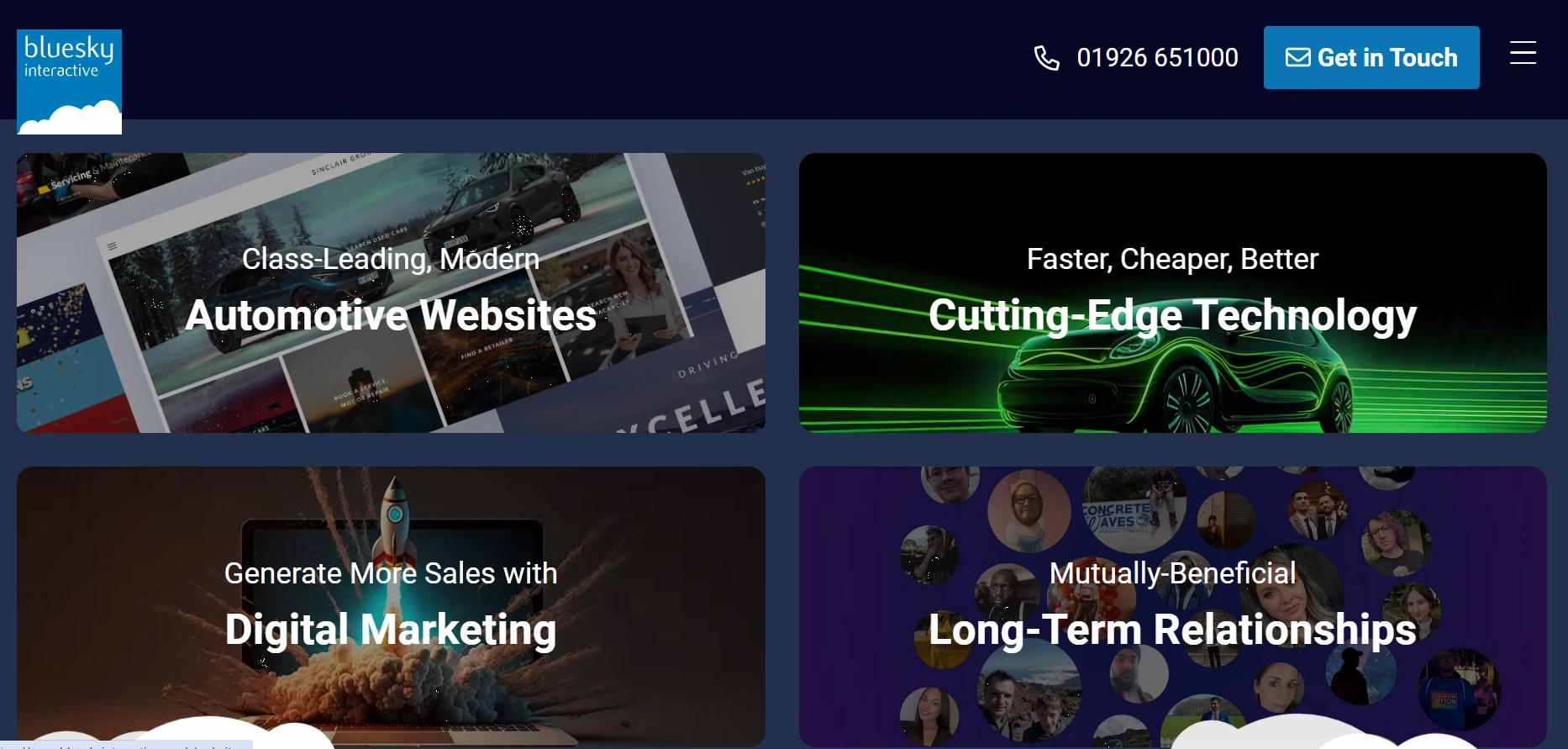
Task: Click the Get in Touch button label
Action: click(1387, 57)
